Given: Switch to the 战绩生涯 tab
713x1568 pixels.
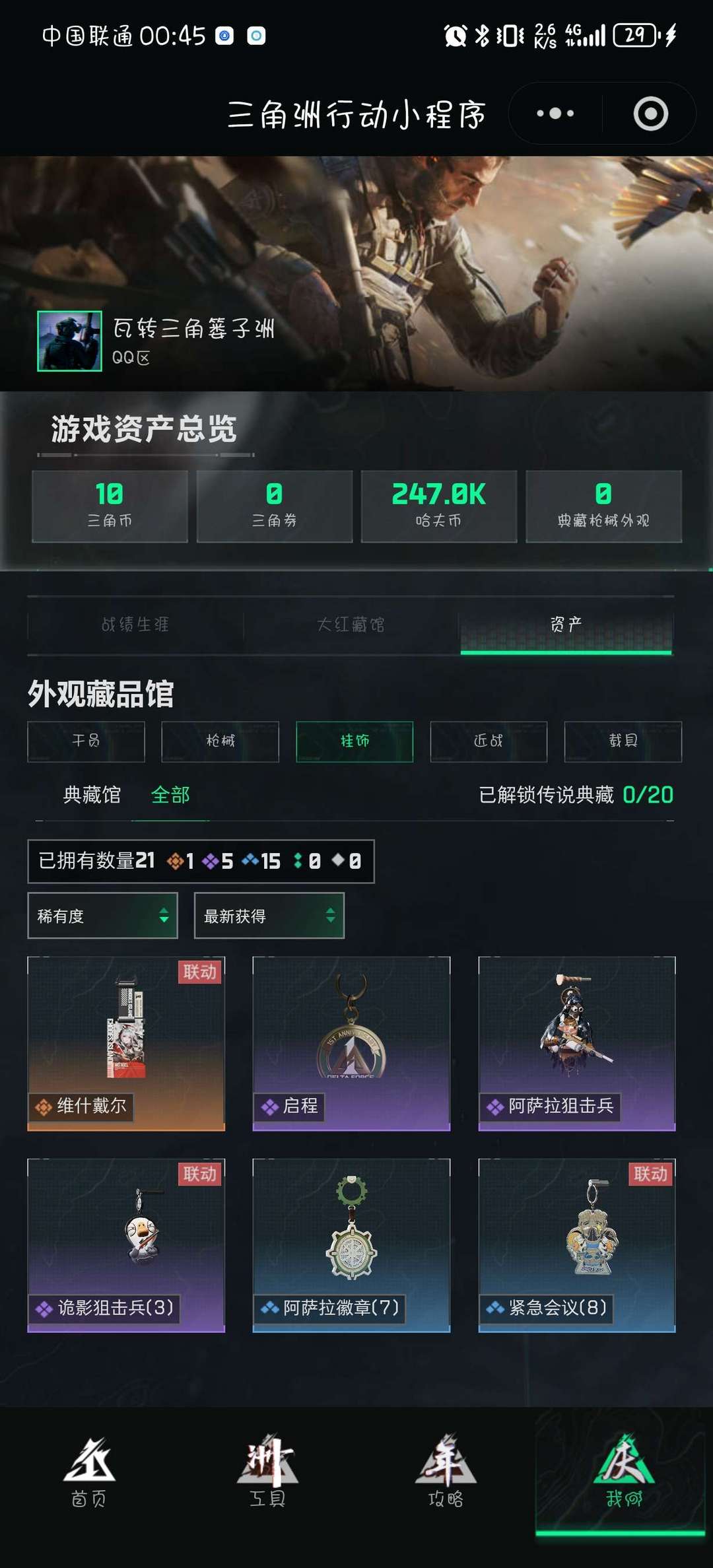Looking at the screenshot, I should (135, 625).
